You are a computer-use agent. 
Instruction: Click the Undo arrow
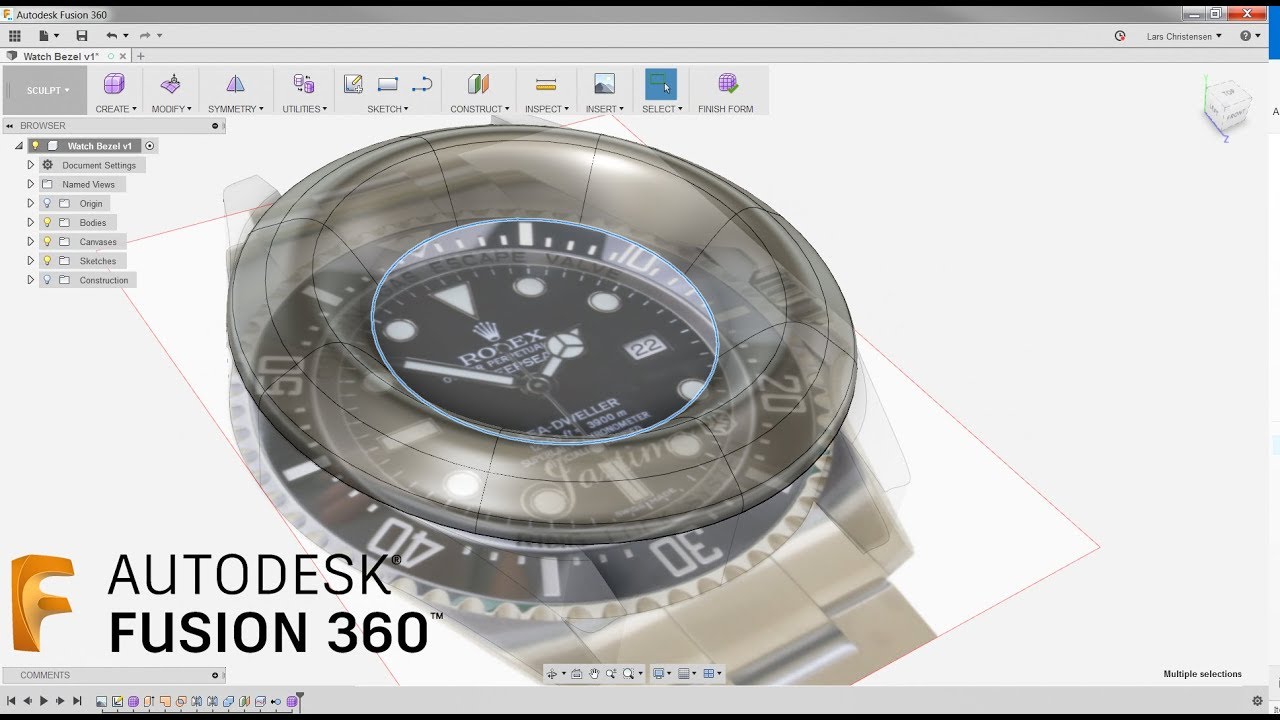[x=112, y=36]
